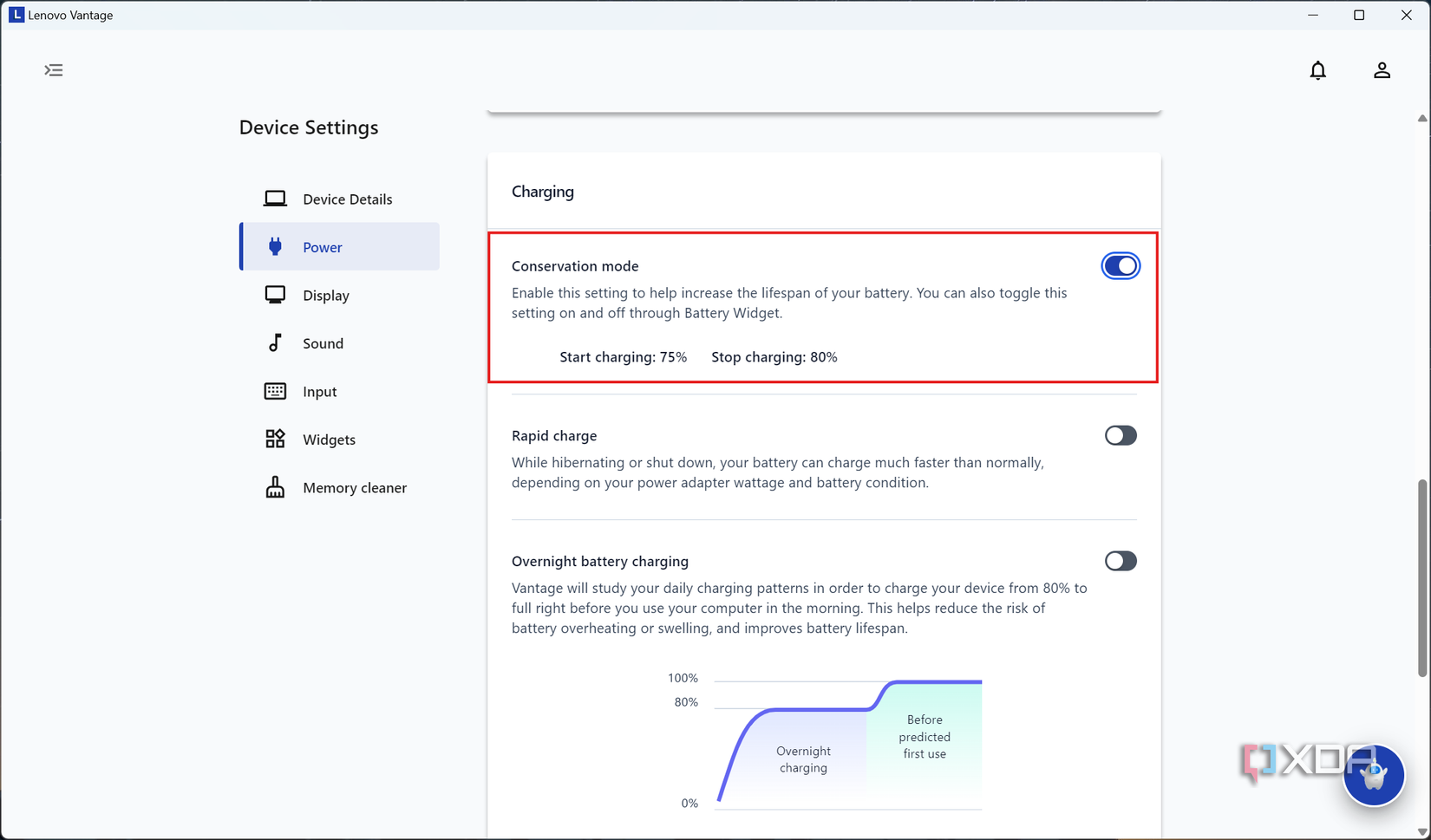Enable the Rapid charge toggle
The image size is (1431, 840).
tap(1121, 435)
